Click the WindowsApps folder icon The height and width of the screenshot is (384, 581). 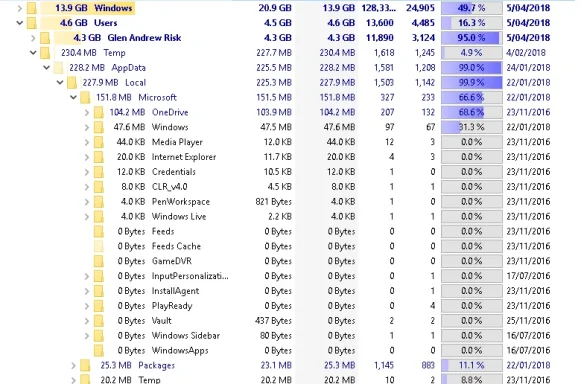coord(99,350)
